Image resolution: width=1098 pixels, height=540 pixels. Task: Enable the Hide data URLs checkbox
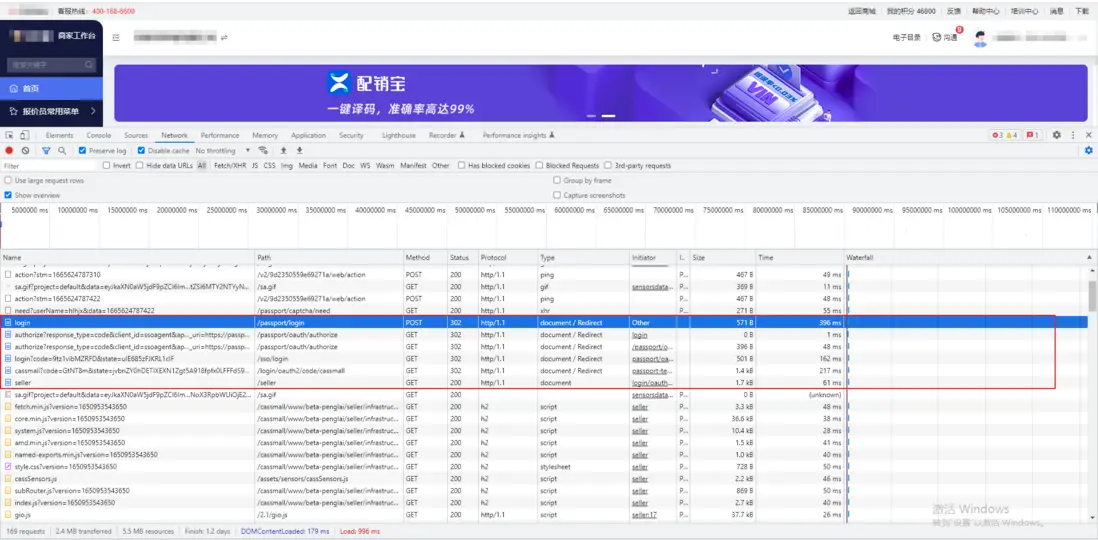[139, 166]
